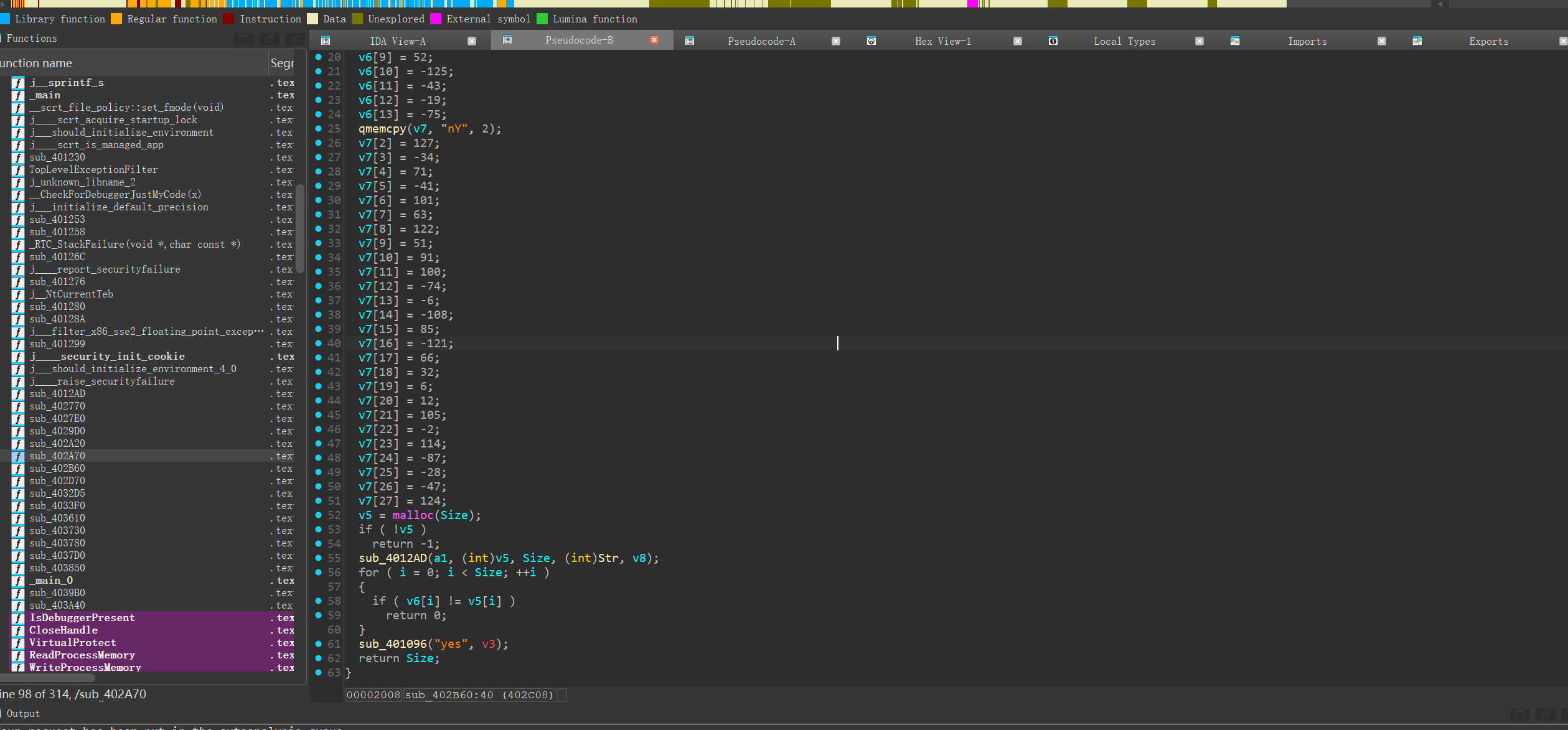
Task: Click function icon beside sub_4033F0
Action: pos(18,505)
